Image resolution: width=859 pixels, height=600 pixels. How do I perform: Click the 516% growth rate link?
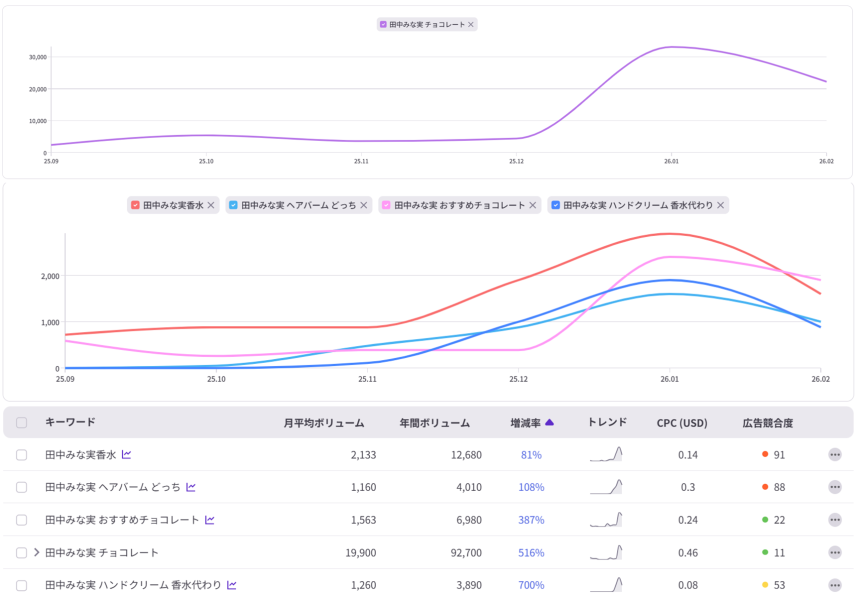(x=531, y=552)
